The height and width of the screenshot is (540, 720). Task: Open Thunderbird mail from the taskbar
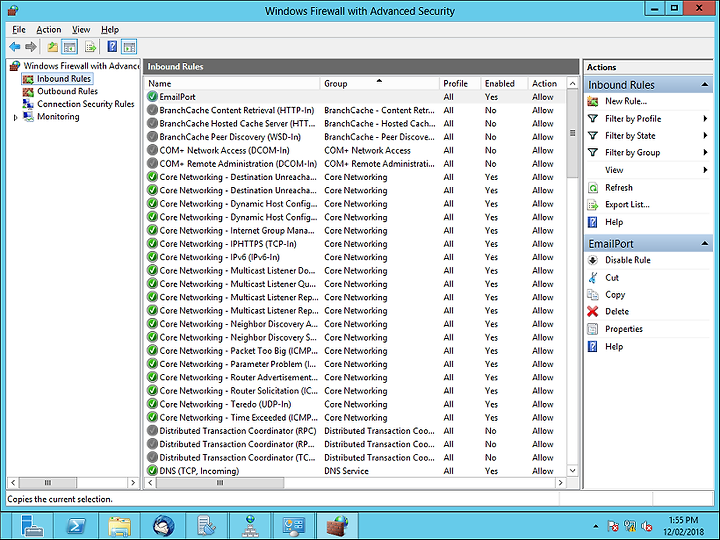163,525
